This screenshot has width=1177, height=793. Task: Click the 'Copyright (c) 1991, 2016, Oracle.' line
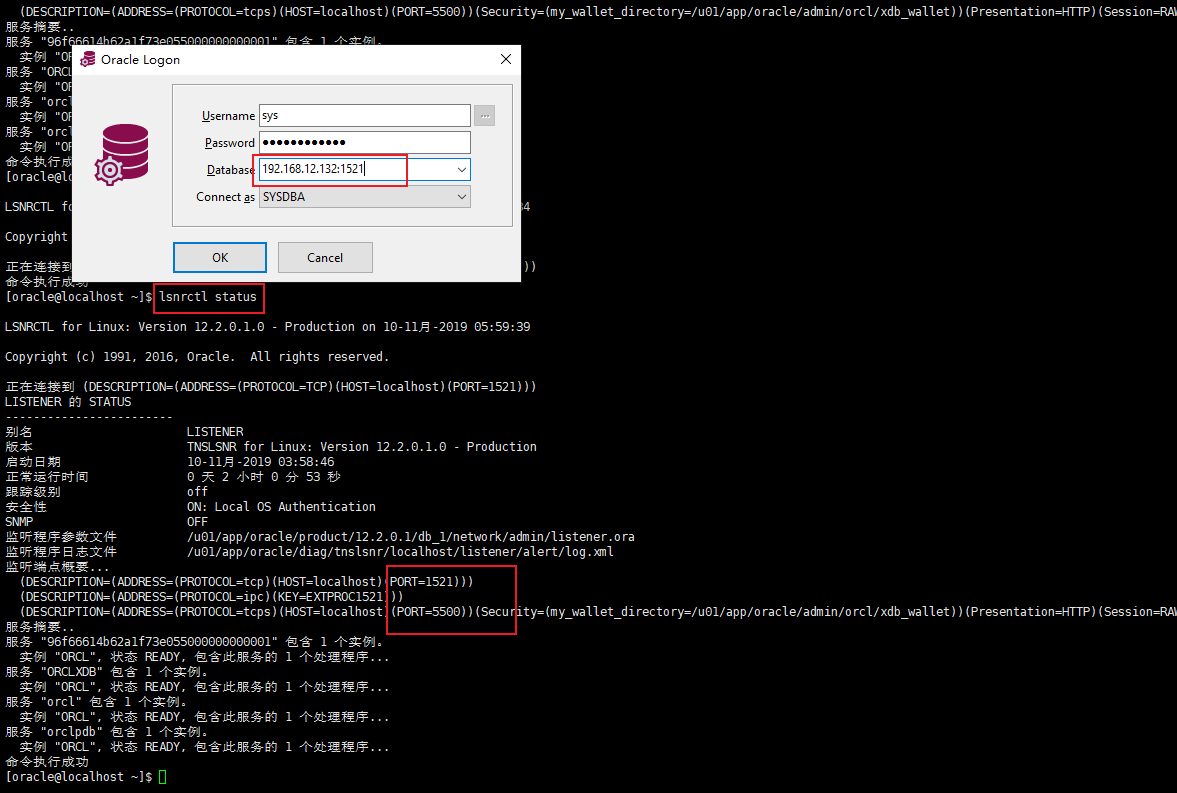click(x=197, y=357)
